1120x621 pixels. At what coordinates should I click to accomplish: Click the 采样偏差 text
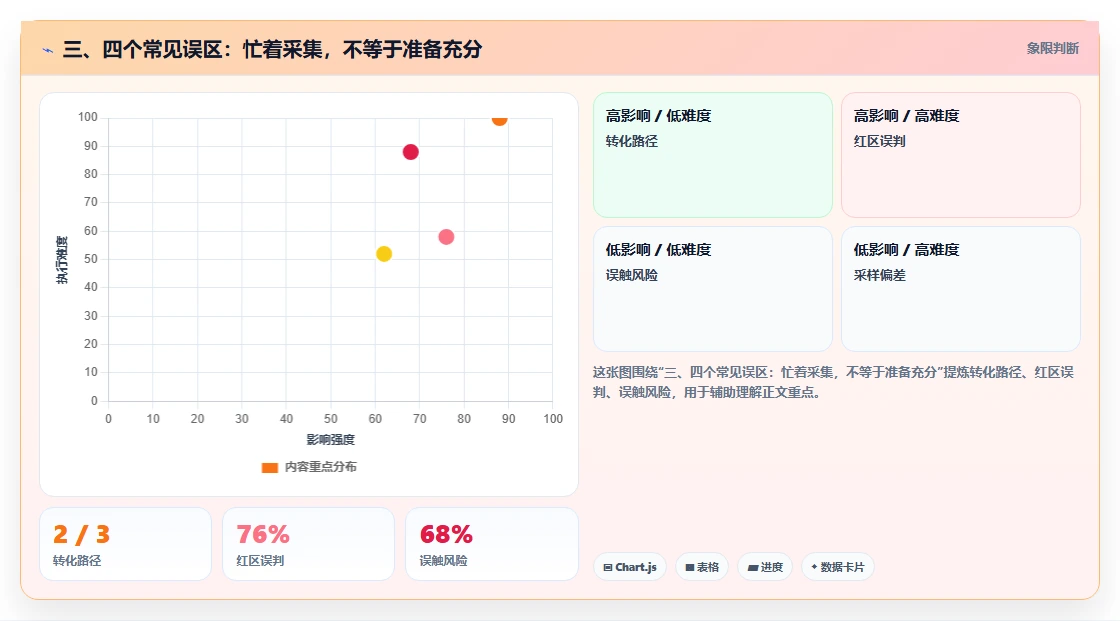(x=879, y=275)
